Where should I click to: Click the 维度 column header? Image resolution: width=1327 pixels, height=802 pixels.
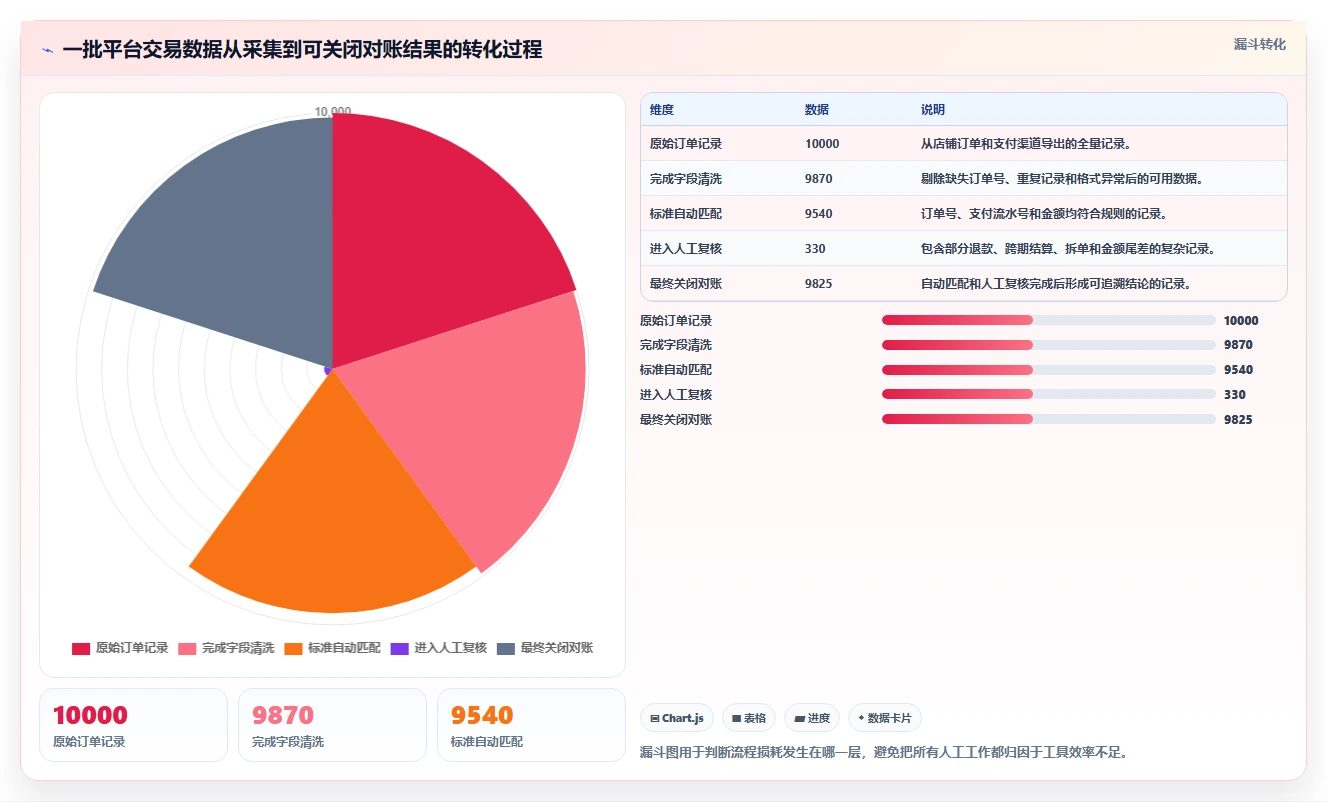pos(662,110)
